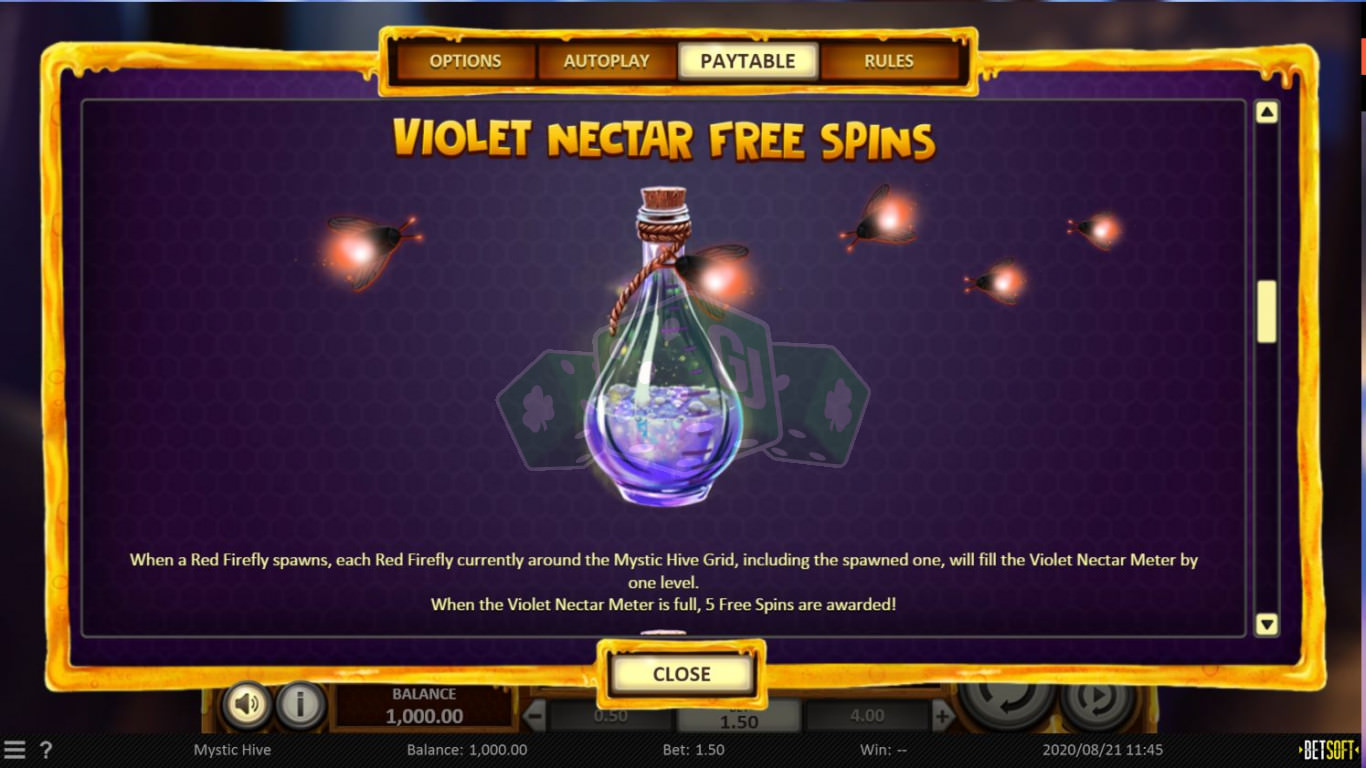Image resolution: width=1366 pixels, height=768 pixels.
Task: Close the paytable window
Action: tap(682, 674)
